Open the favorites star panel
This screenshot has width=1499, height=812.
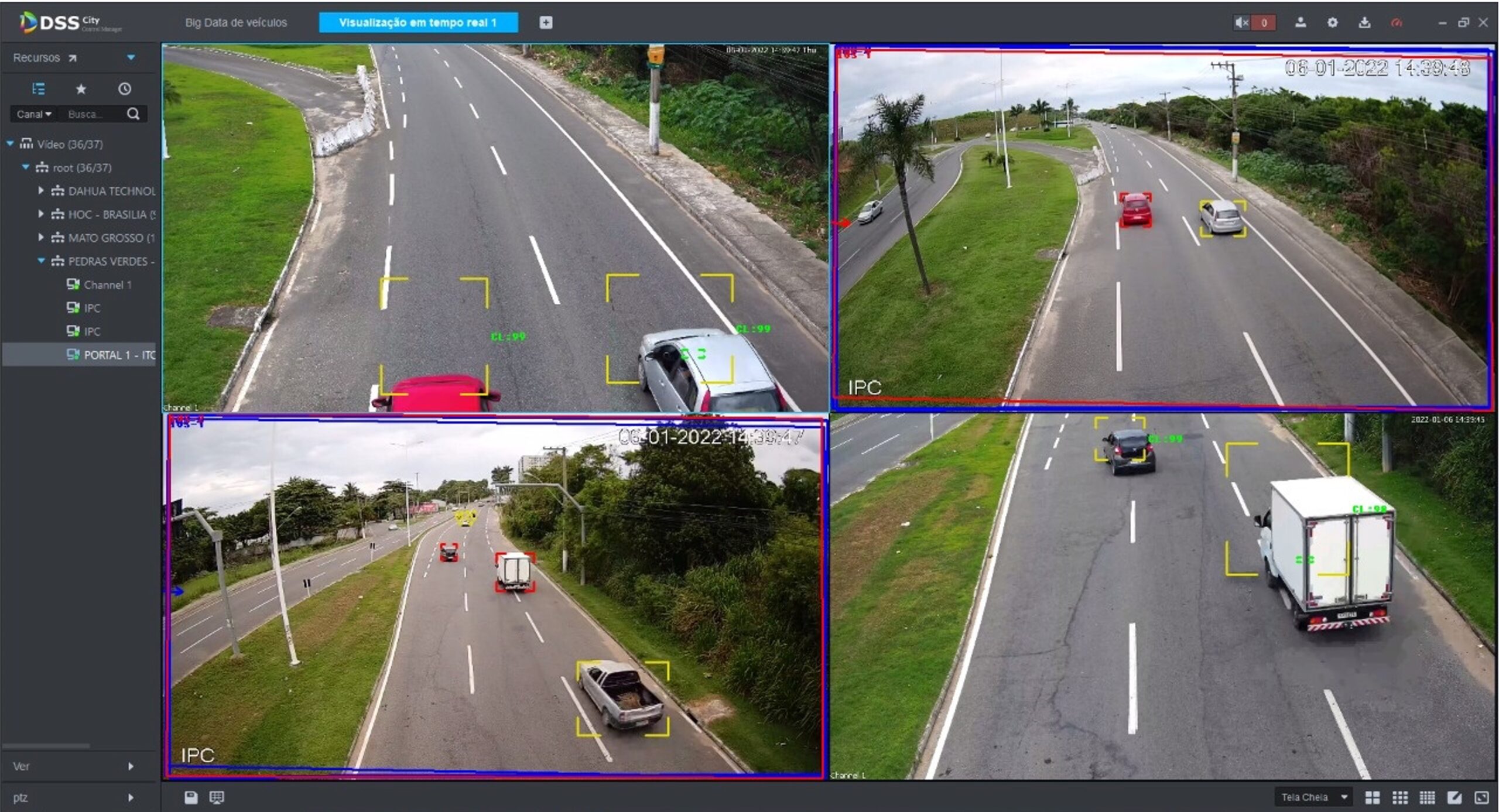(x=81, y=89)
